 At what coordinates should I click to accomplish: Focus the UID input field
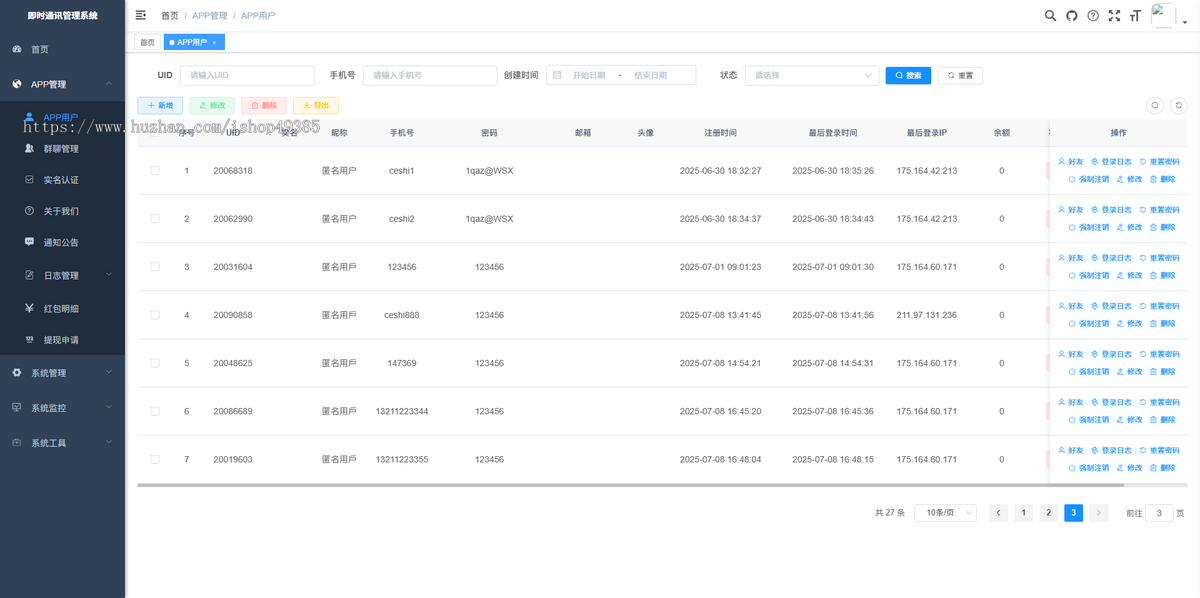click(x=247, y=75)
